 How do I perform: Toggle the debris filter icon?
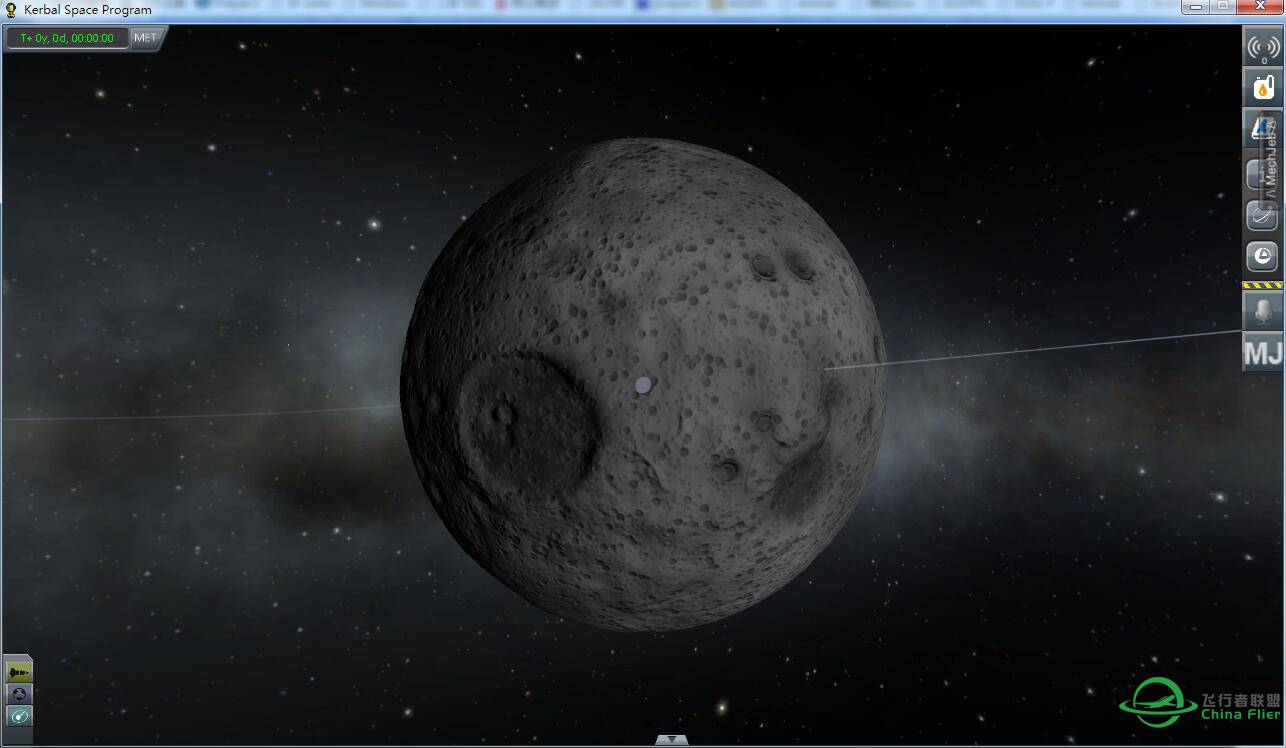(19, 694)
